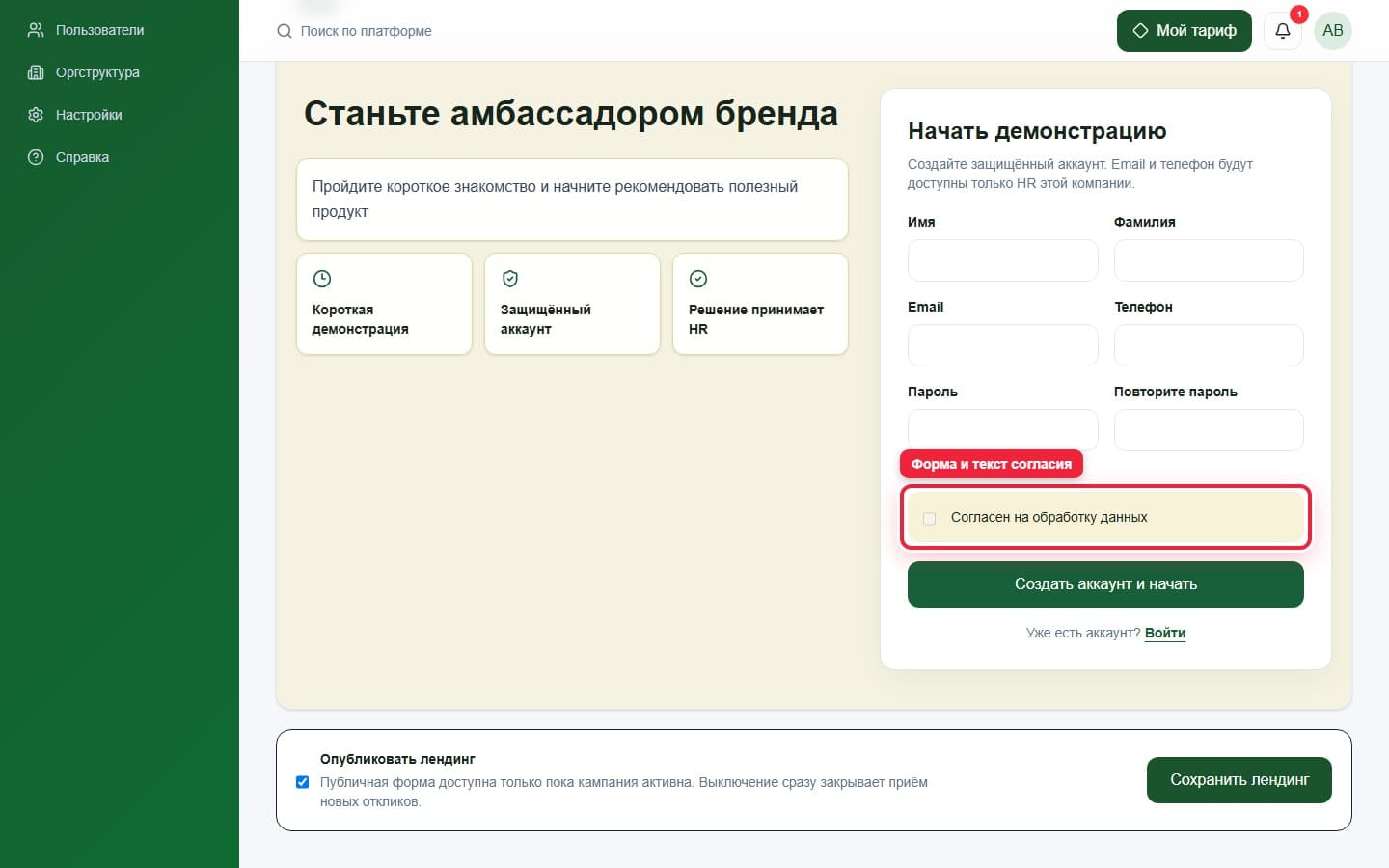Check Согласен на обработку данных checkbox
The height and width of the screenshot is (868, 1389).
[930, 518]
